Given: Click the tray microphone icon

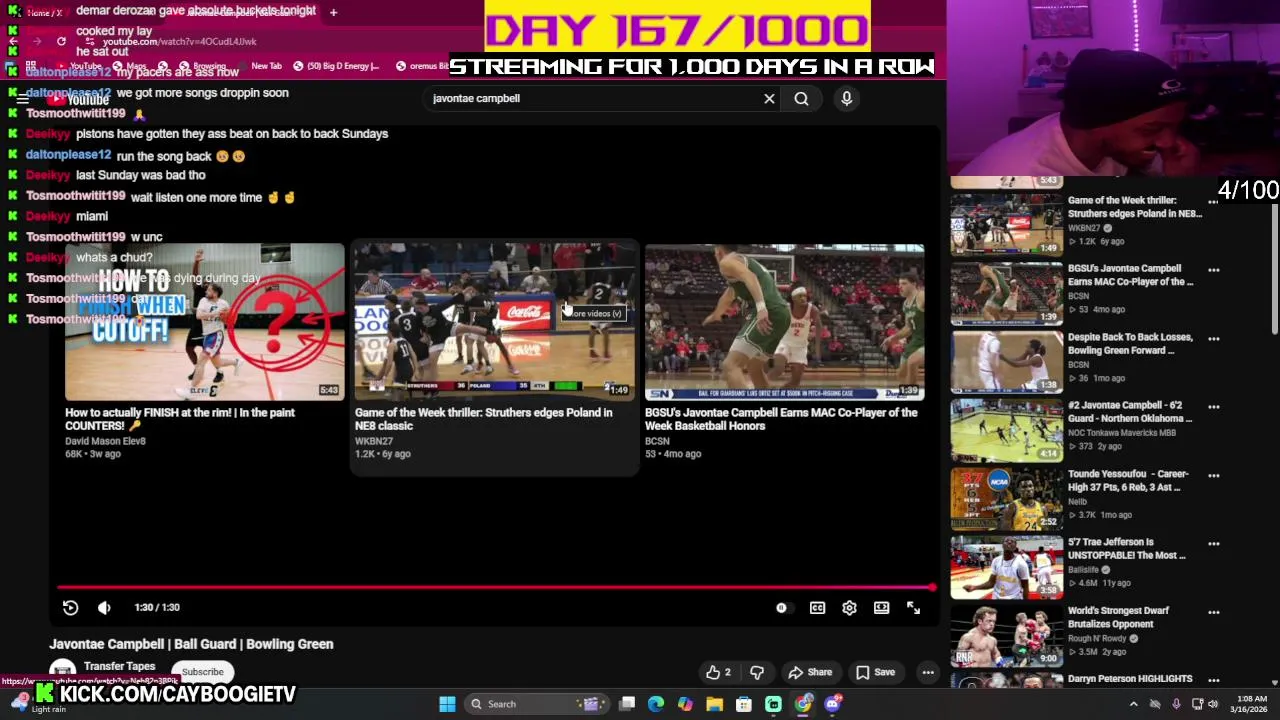Looking at the screenshot, I should pyautogui.click(x=1176, y=704).
